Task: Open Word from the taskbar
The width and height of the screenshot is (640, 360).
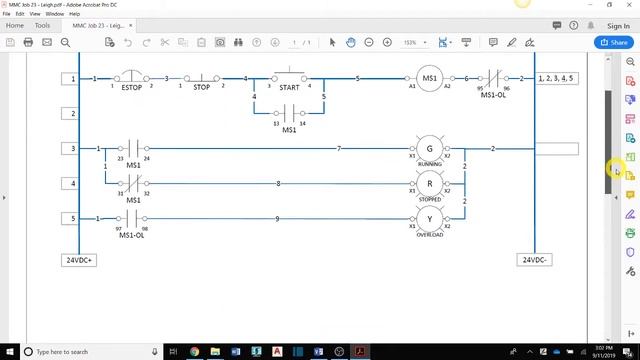Action: (236, 352)
